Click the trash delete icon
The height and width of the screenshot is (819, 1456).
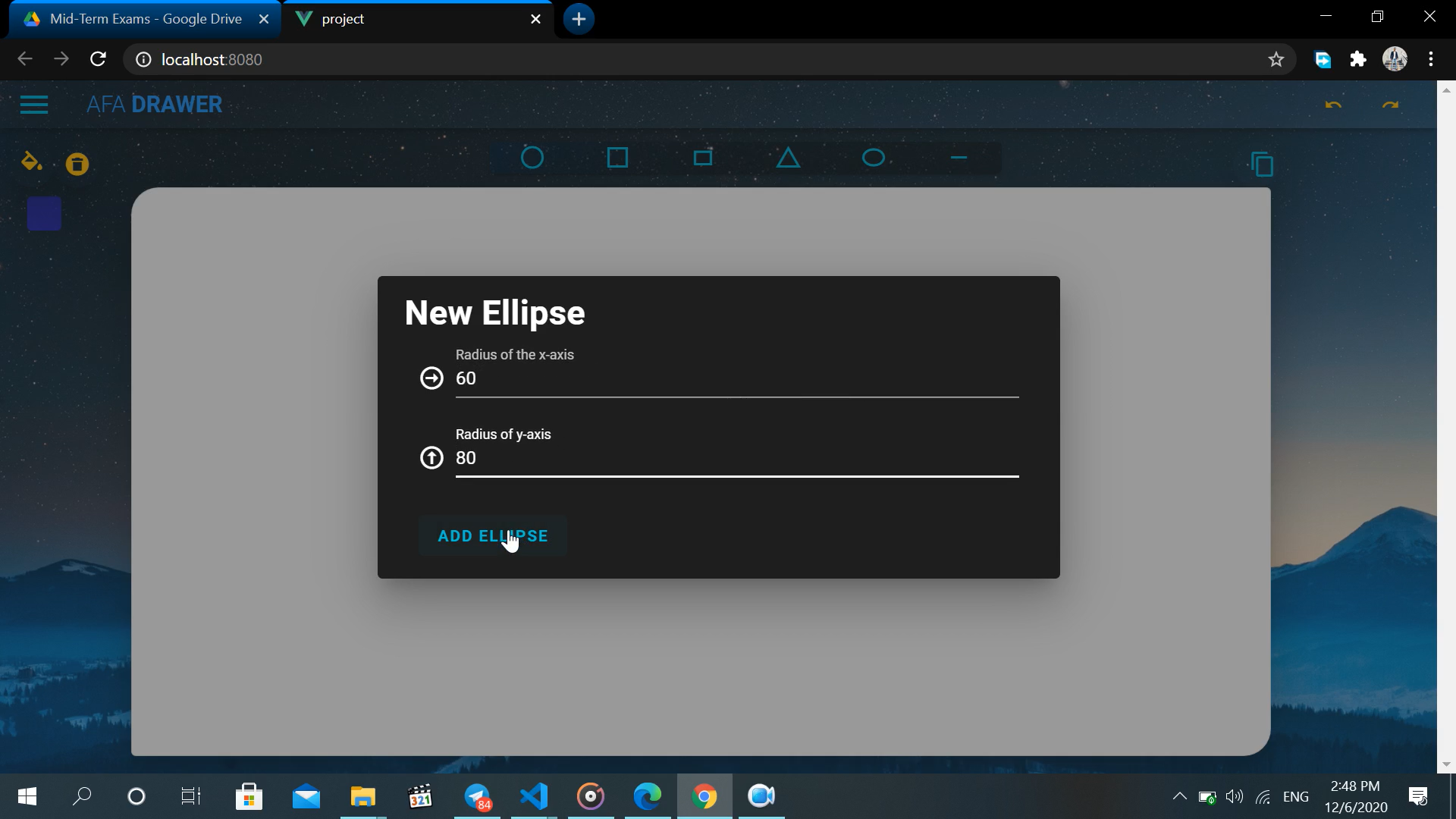(x=77, y=163)
